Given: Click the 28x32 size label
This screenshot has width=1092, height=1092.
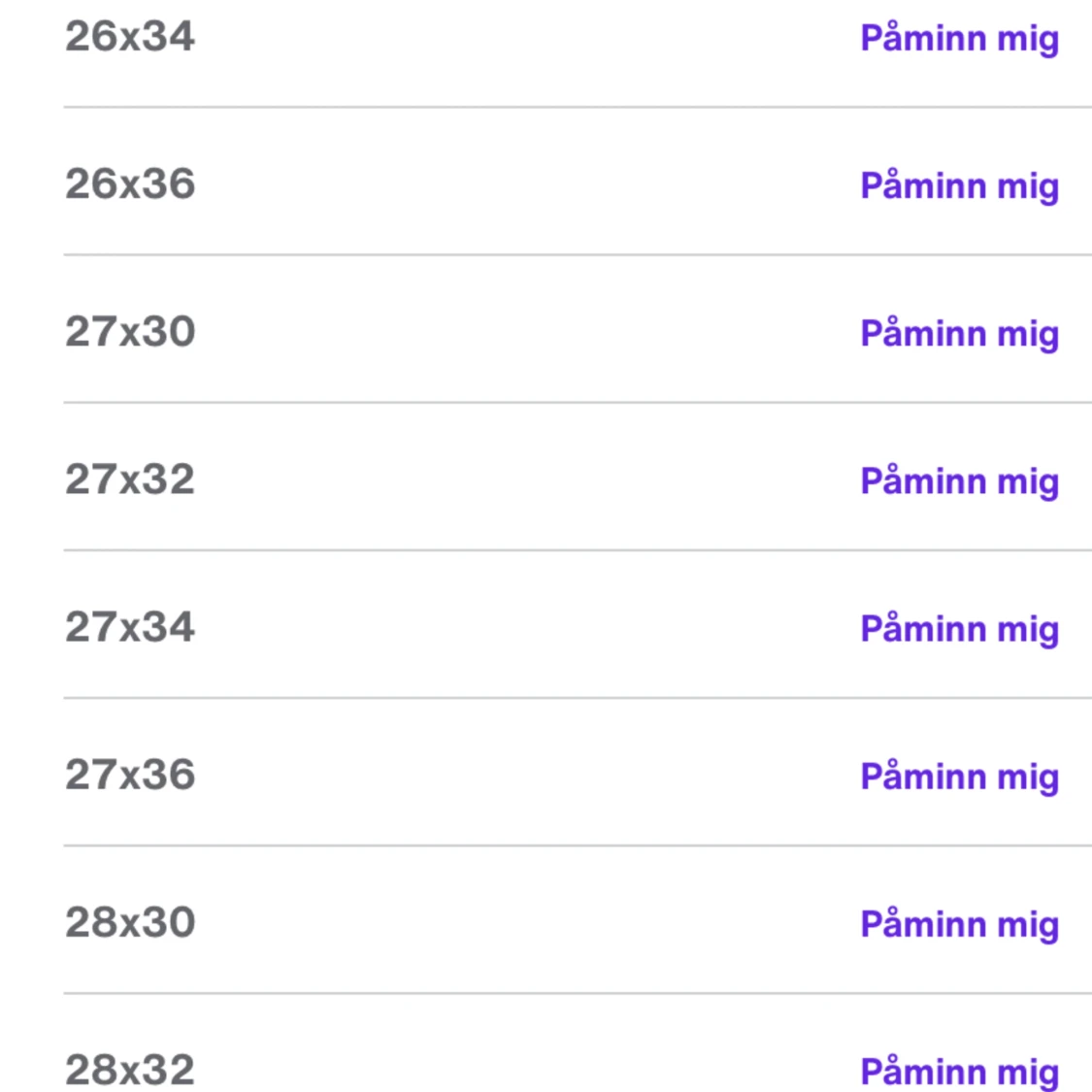Looking at the screenshot, I should (130, 1070).
